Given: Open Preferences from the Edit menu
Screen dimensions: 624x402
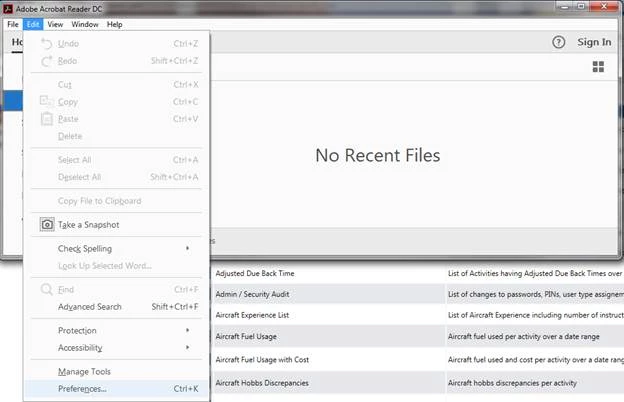Looking at the screenshot, I should (116, 388).
